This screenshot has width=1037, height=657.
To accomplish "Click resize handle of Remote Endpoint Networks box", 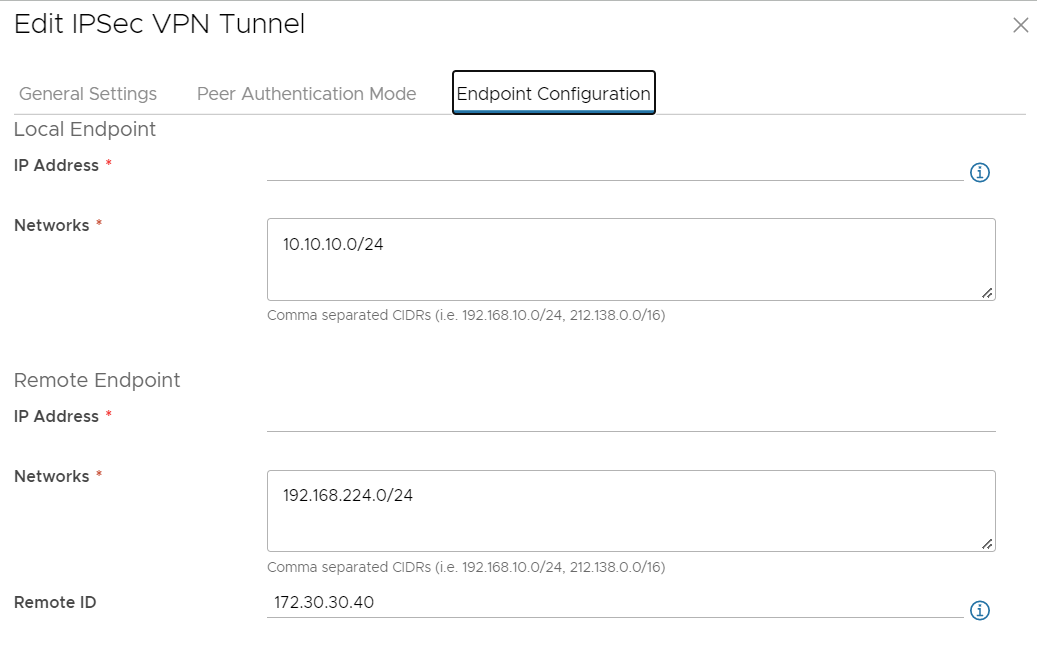I will tap(987, 543).
